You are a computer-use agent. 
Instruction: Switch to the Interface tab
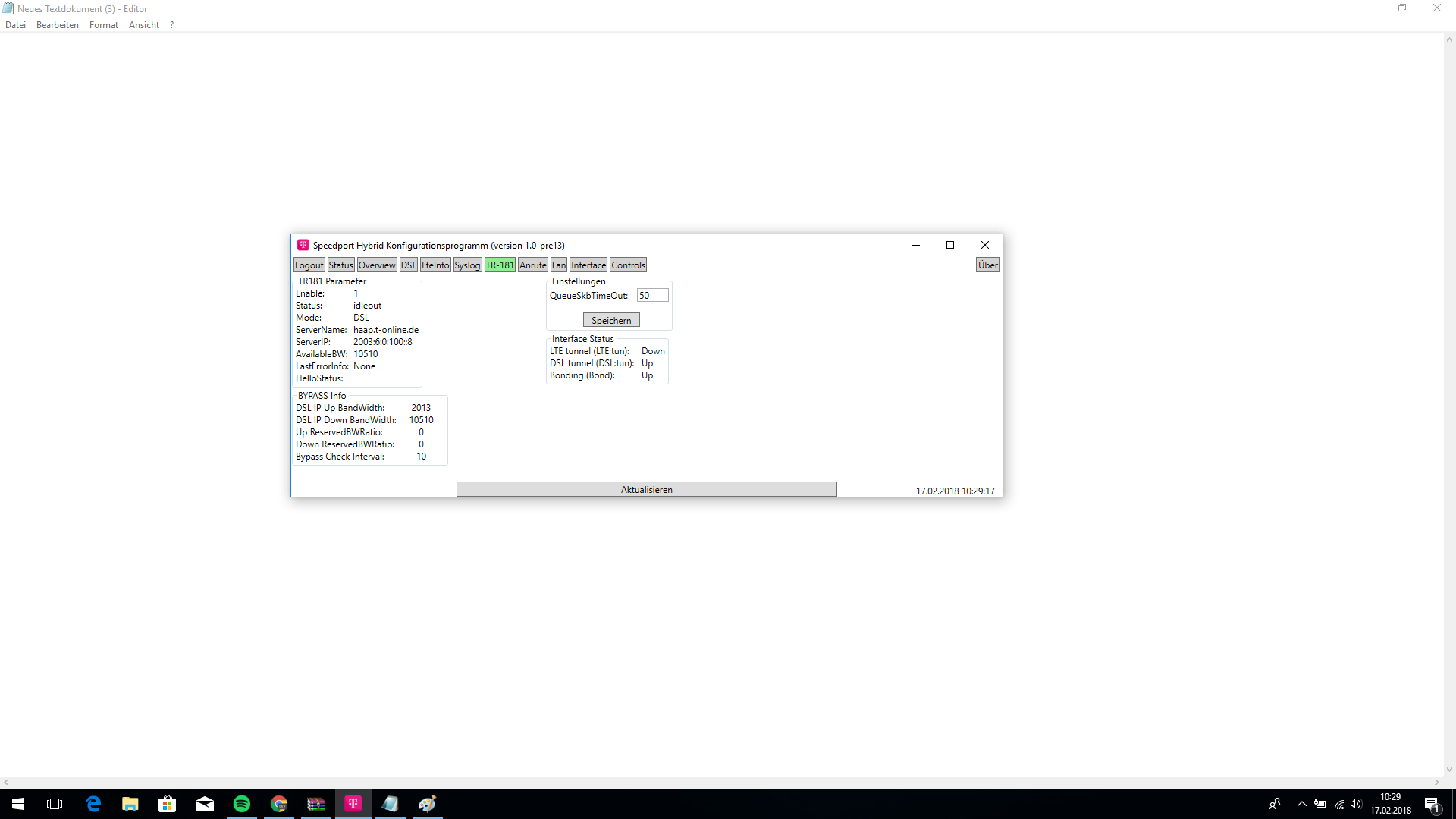[588, 265]
